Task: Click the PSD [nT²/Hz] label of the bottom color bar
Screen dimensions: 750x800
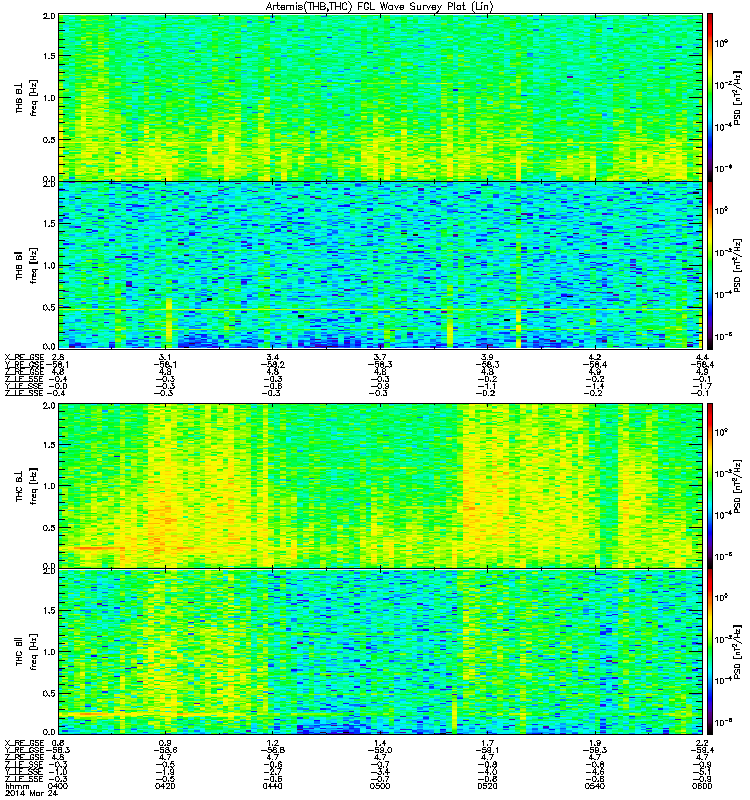Action: (x=737, y=652)
